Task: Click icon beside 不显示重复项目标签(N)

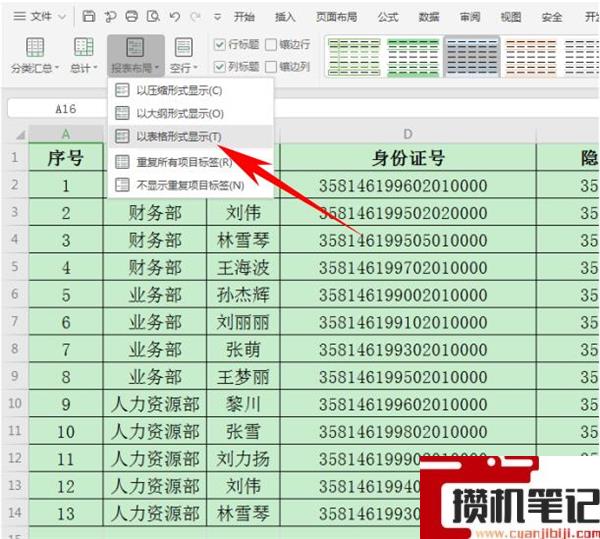Action: click(122, 185)
